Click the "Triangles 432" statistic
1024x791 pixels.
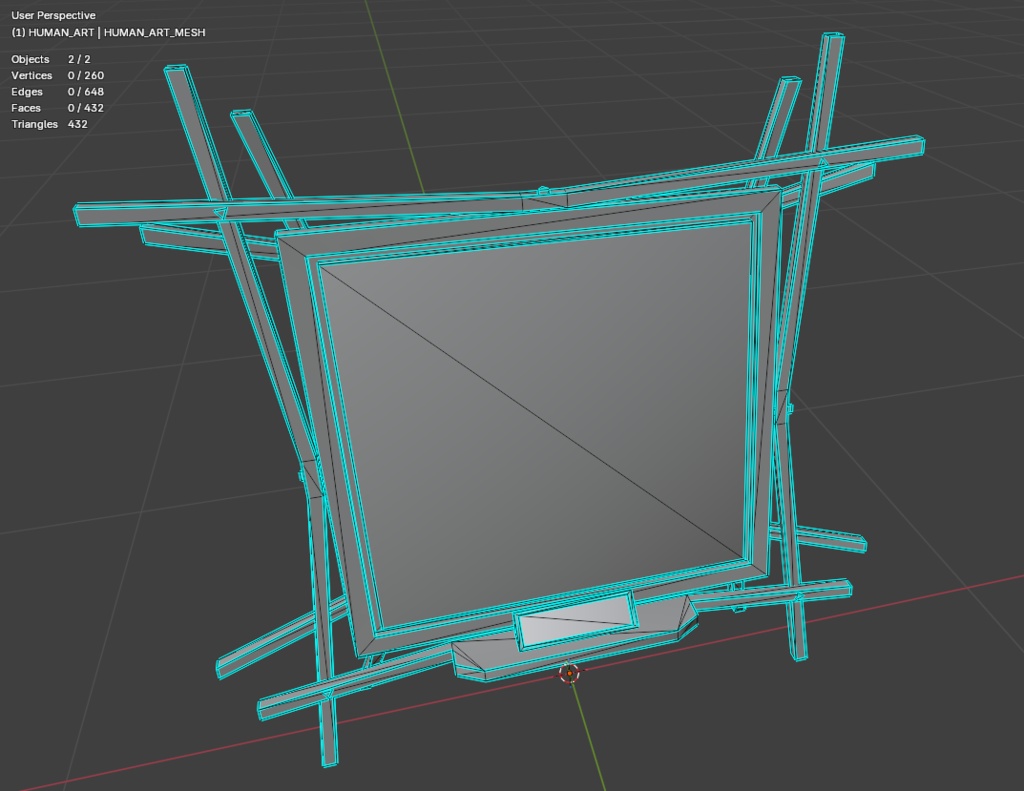(50, 124)
